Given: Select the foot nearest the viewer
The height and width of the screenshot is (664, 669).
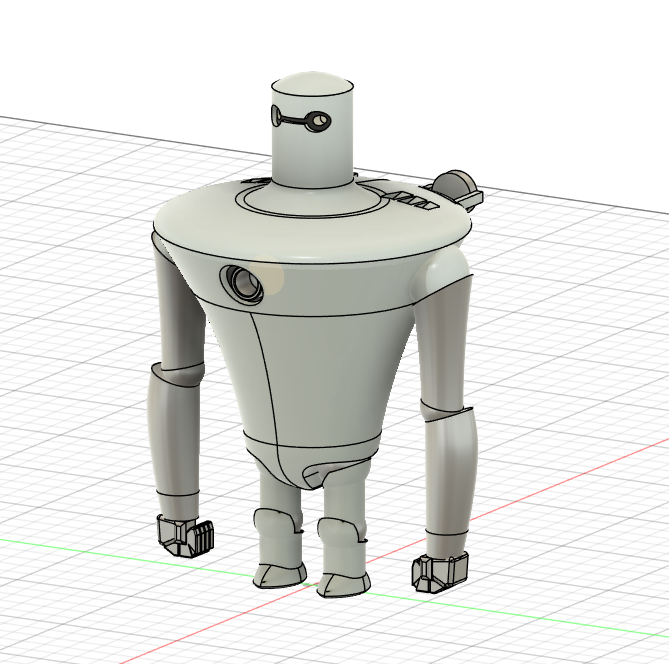Looking at the screenshot, I should point(343,584).
